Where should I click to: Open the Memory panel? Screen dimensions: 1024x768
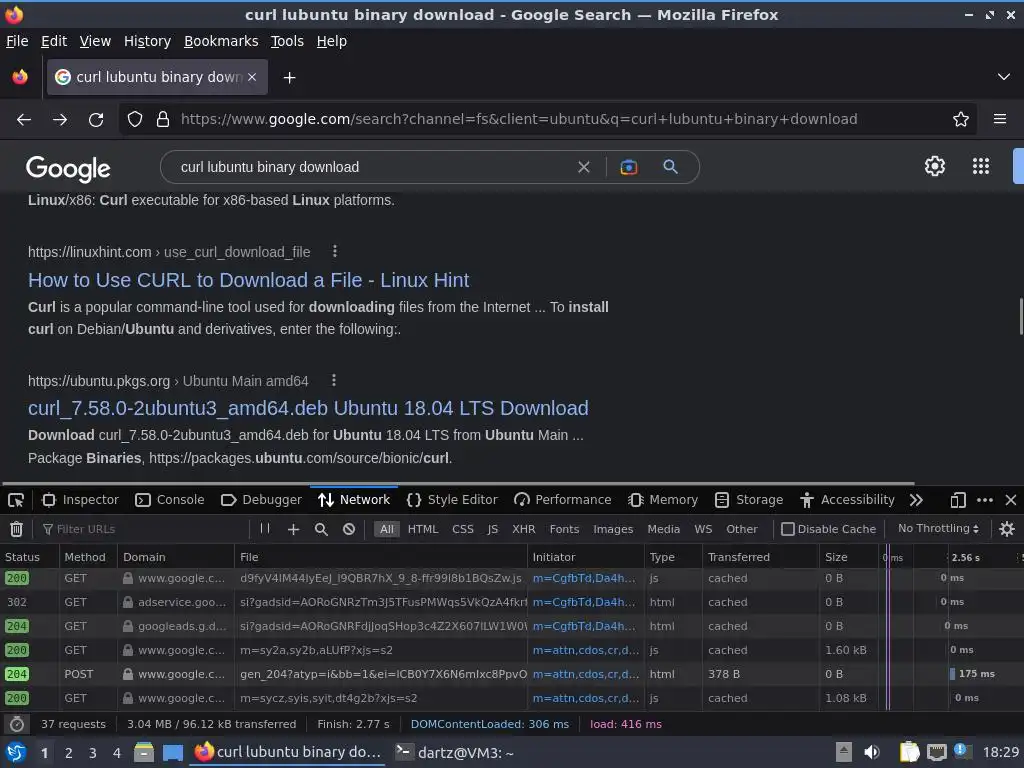click(664, 500)
